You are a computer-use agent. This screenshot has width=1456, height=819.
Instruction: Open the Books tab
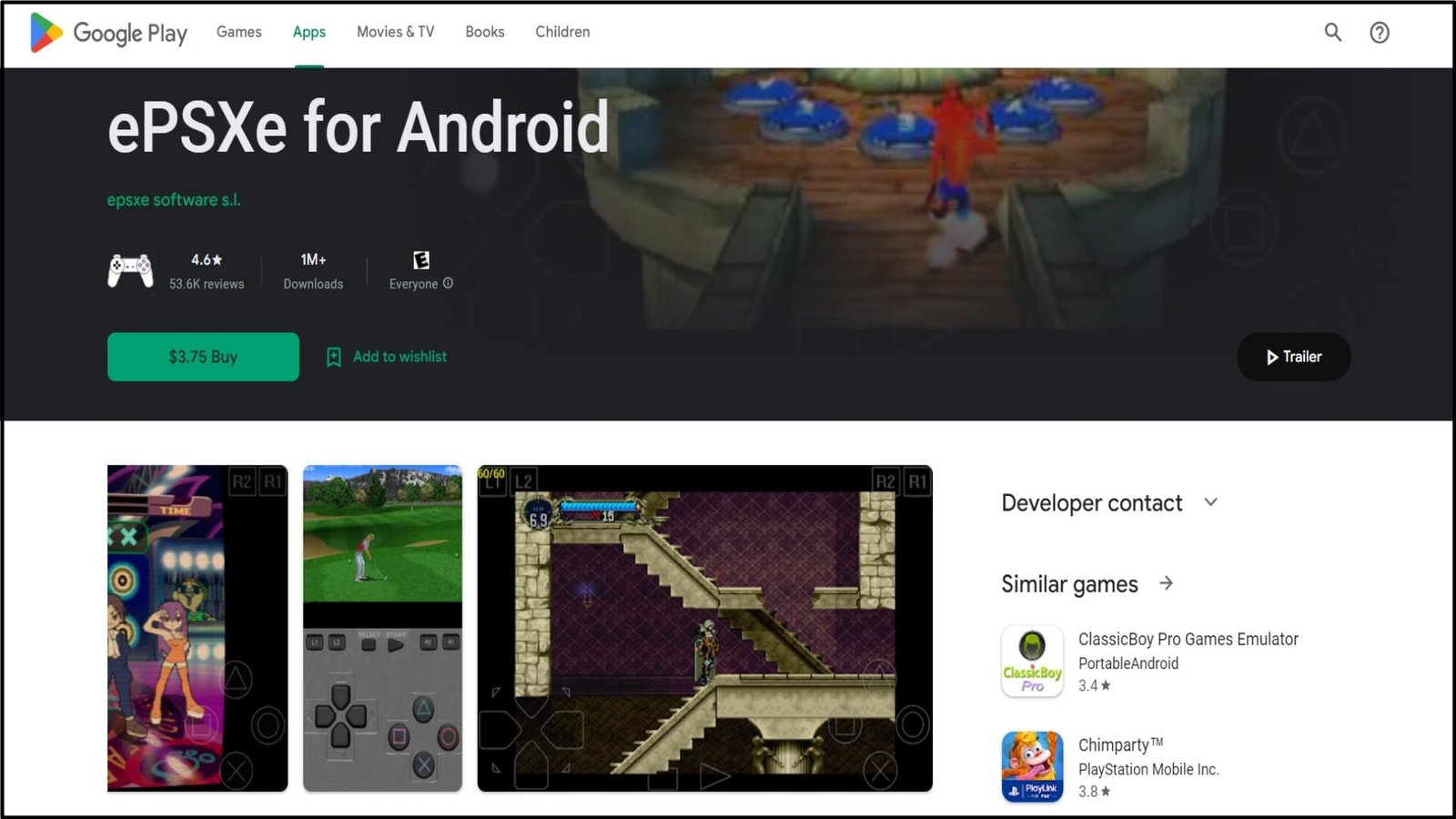[484, 32]
